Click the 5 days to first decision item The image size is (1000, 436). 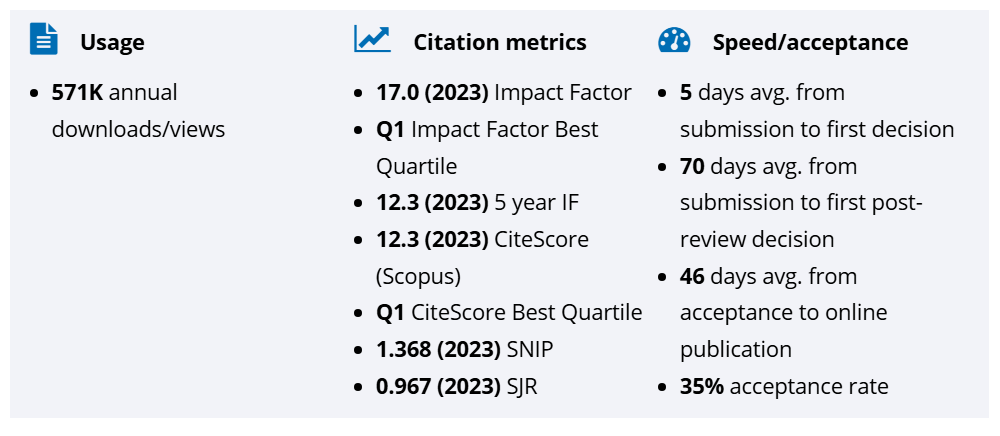816,111
